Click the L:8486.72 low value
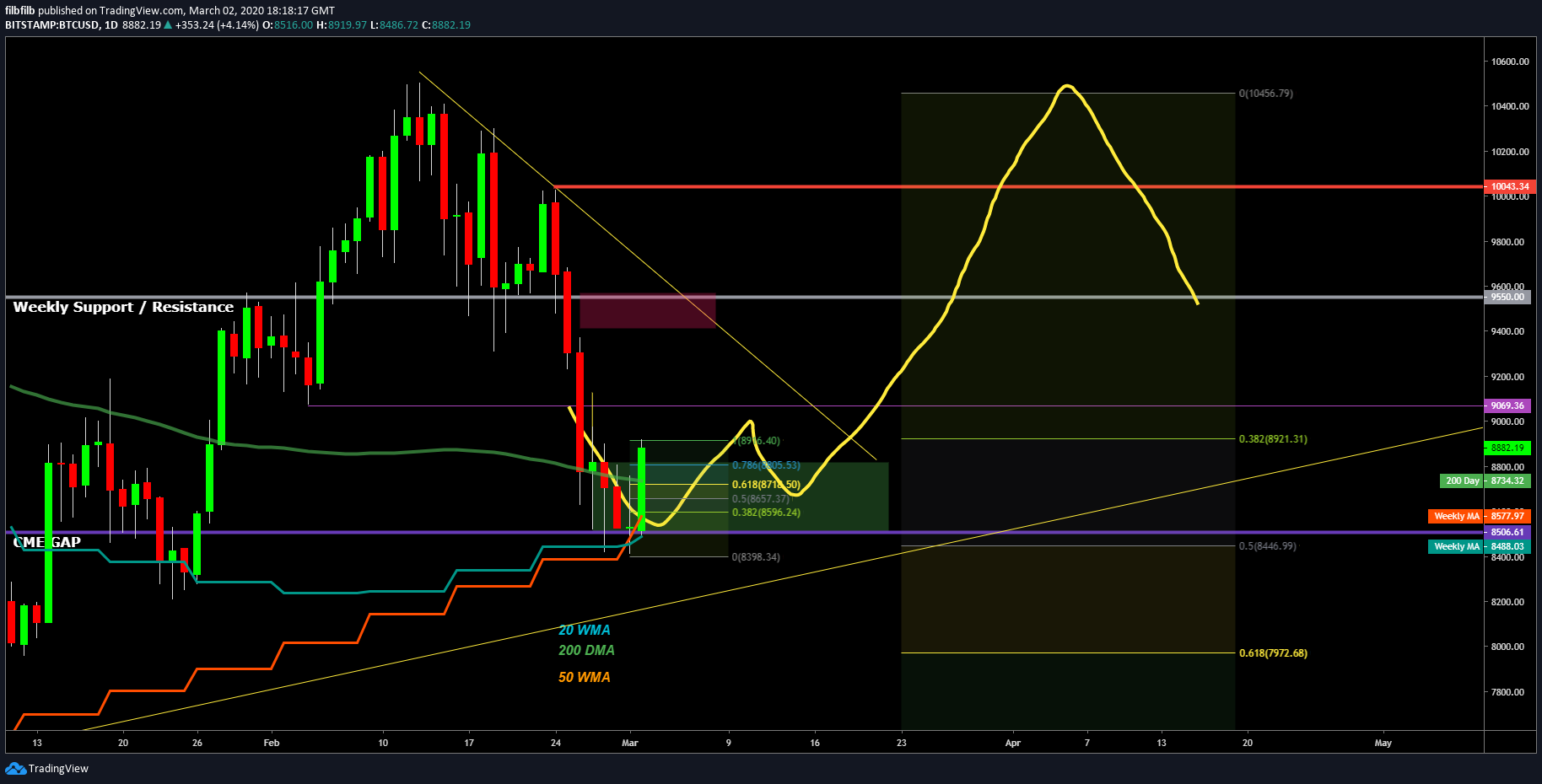This screenshot has height=784, width=1542. [x=394, y=25]
